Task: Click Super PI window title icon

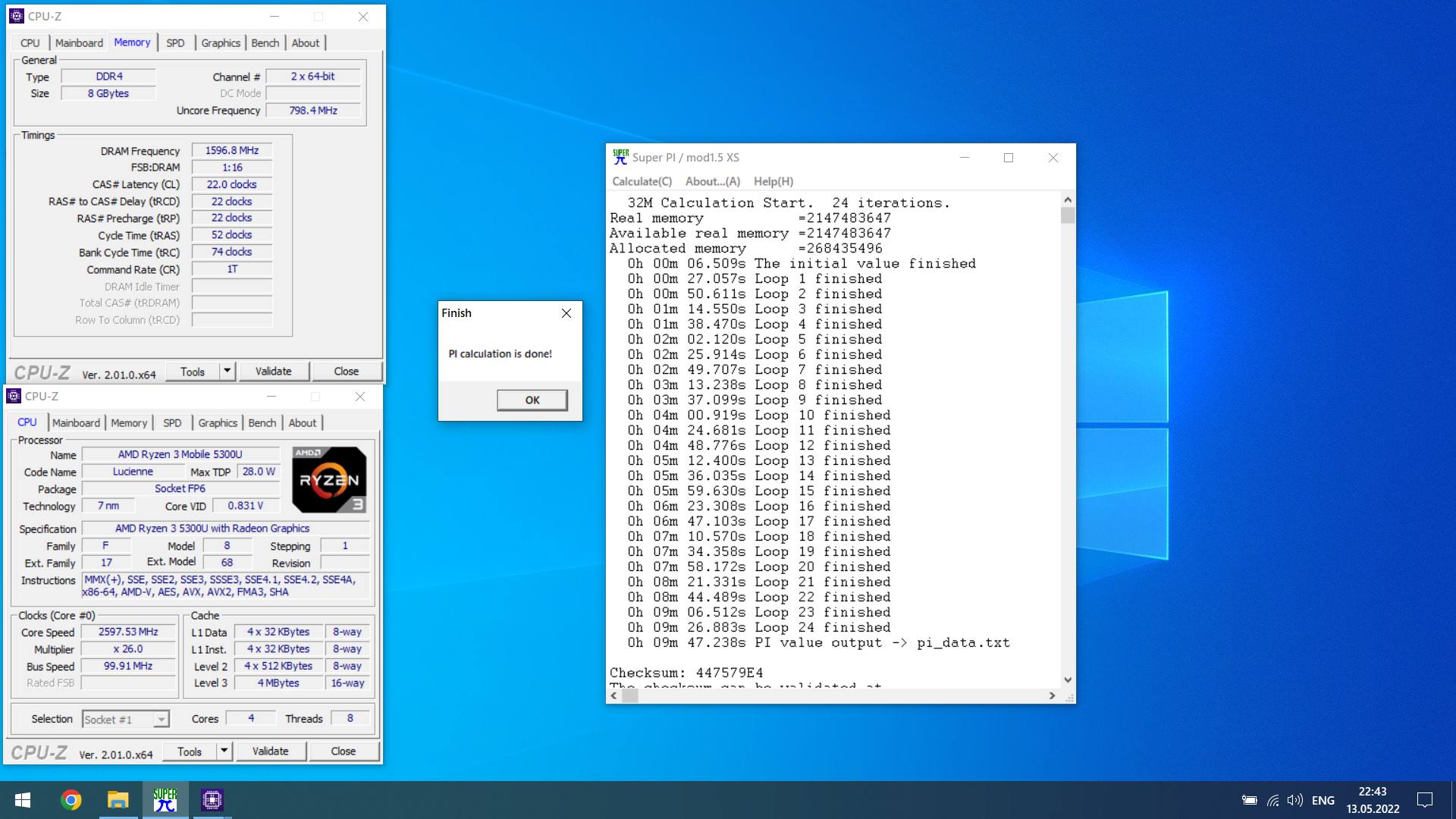Action: tap(620, 157)
